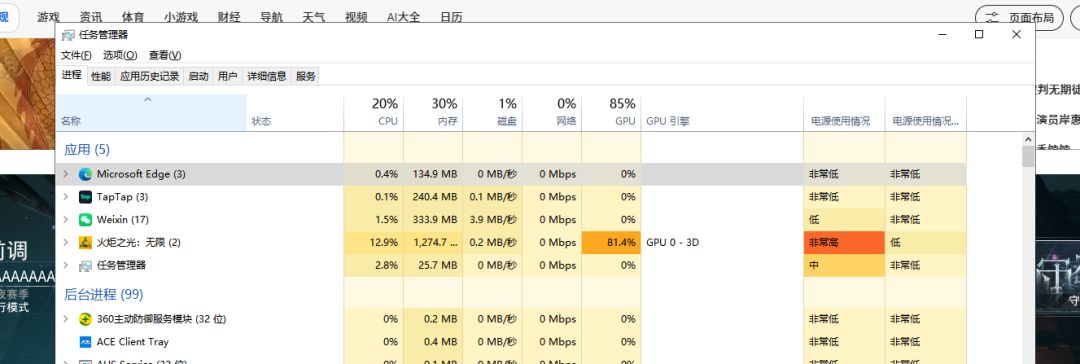The width and height of the screenshot is (1080, 364).
Task: Open 体育 link in browser navigation
Action: click(133, 17)
